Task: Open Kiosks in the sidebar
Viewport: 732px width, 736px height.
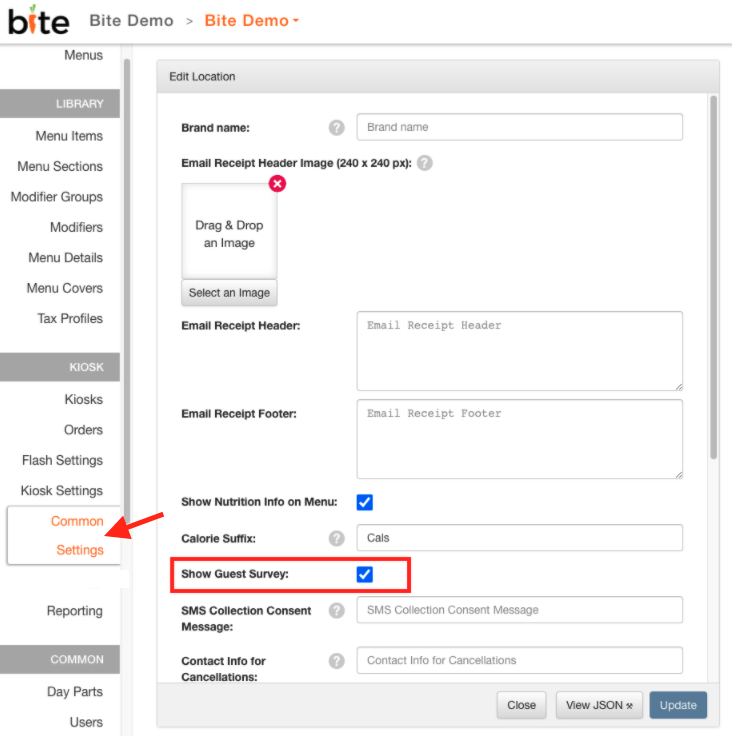Action: pyautogui.click(x=84, y=399)
